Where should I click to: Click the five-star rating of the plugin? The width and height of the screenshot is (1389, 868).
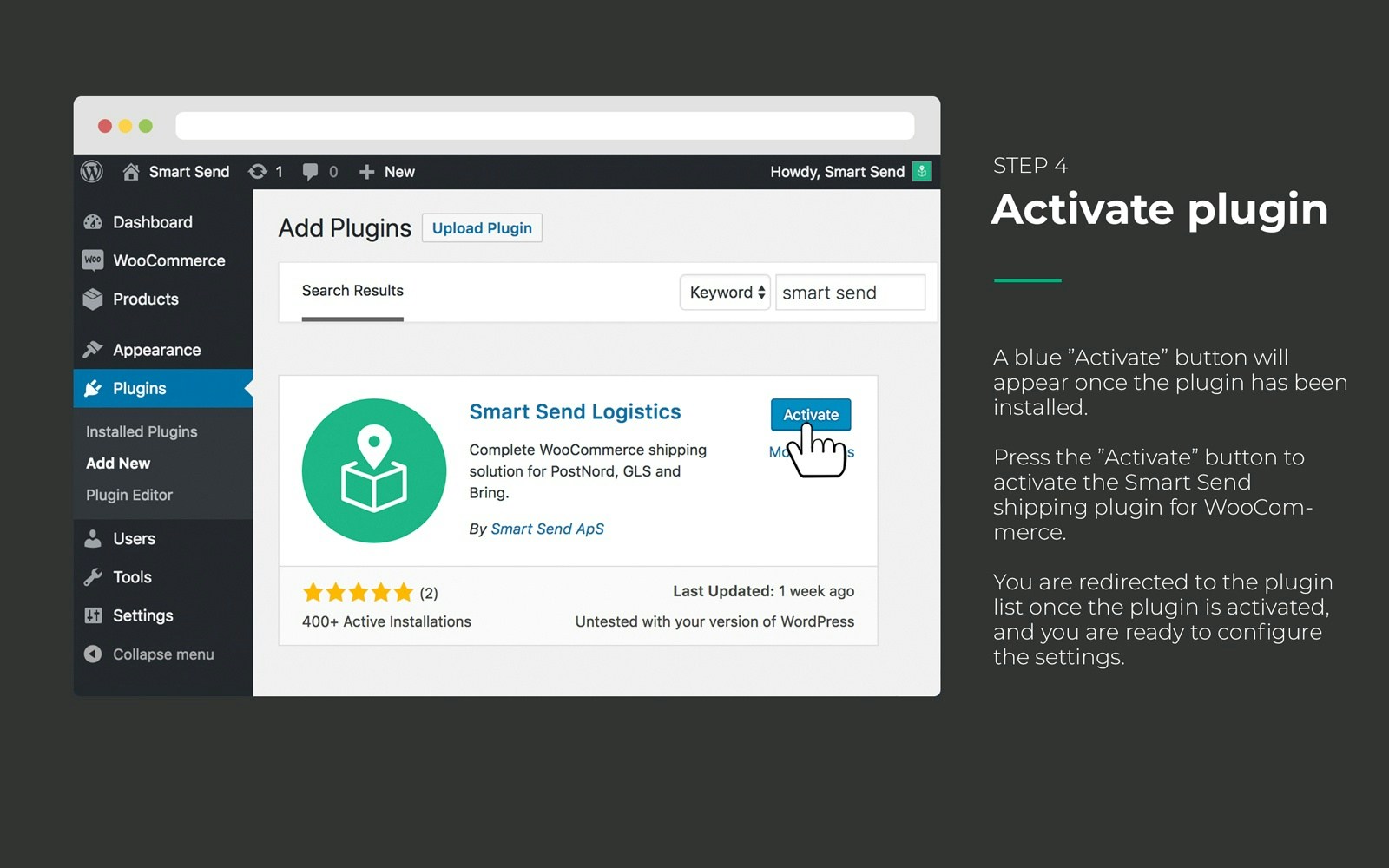pos(357,591)
